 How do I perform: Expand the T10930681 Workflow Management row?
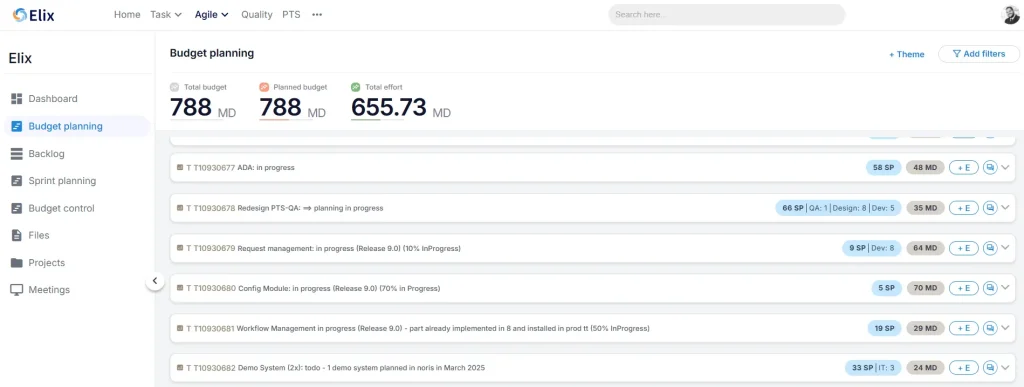[1006, 328]
